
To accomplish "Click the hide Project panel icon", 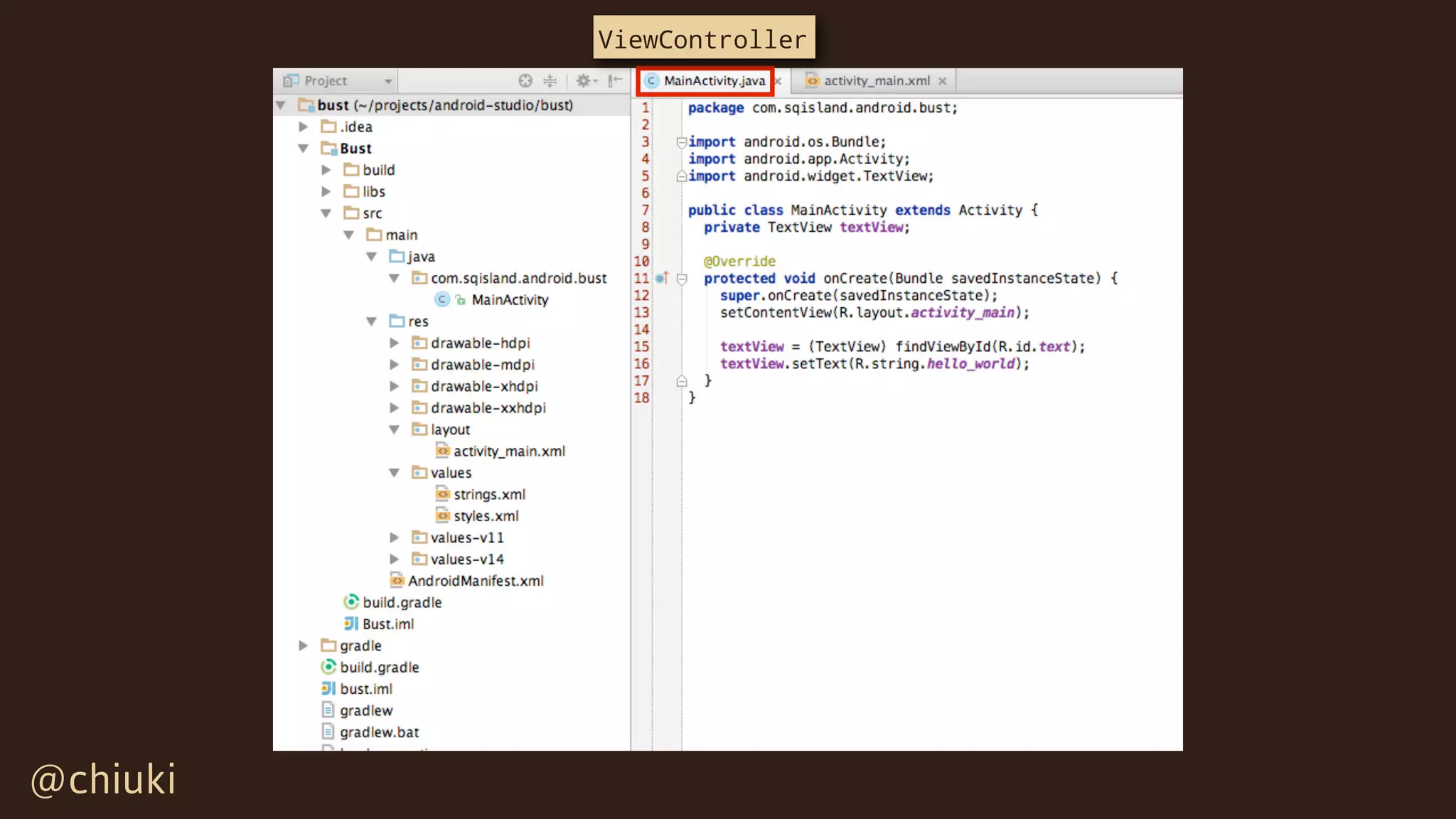I will coord(615,81).
